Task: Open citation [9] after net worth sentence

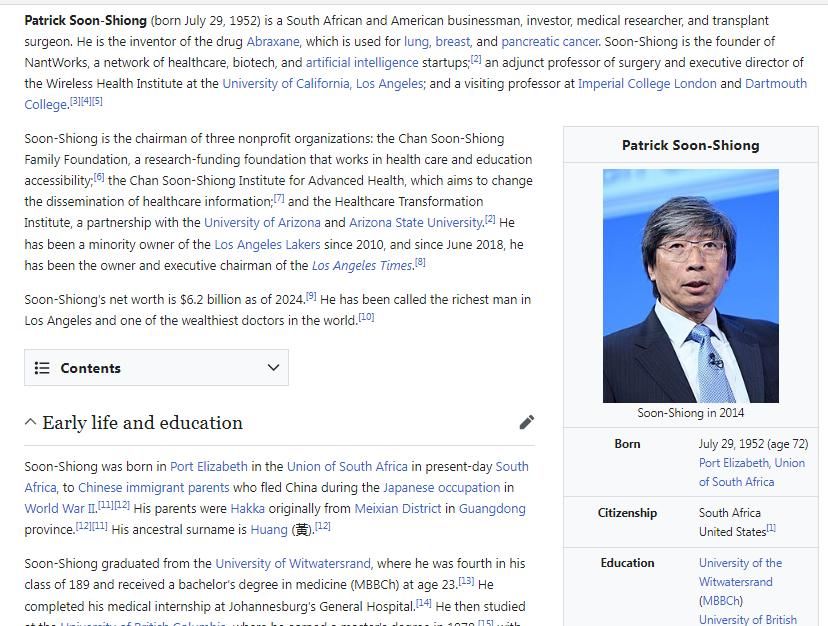Action: [x=311, y=296]
